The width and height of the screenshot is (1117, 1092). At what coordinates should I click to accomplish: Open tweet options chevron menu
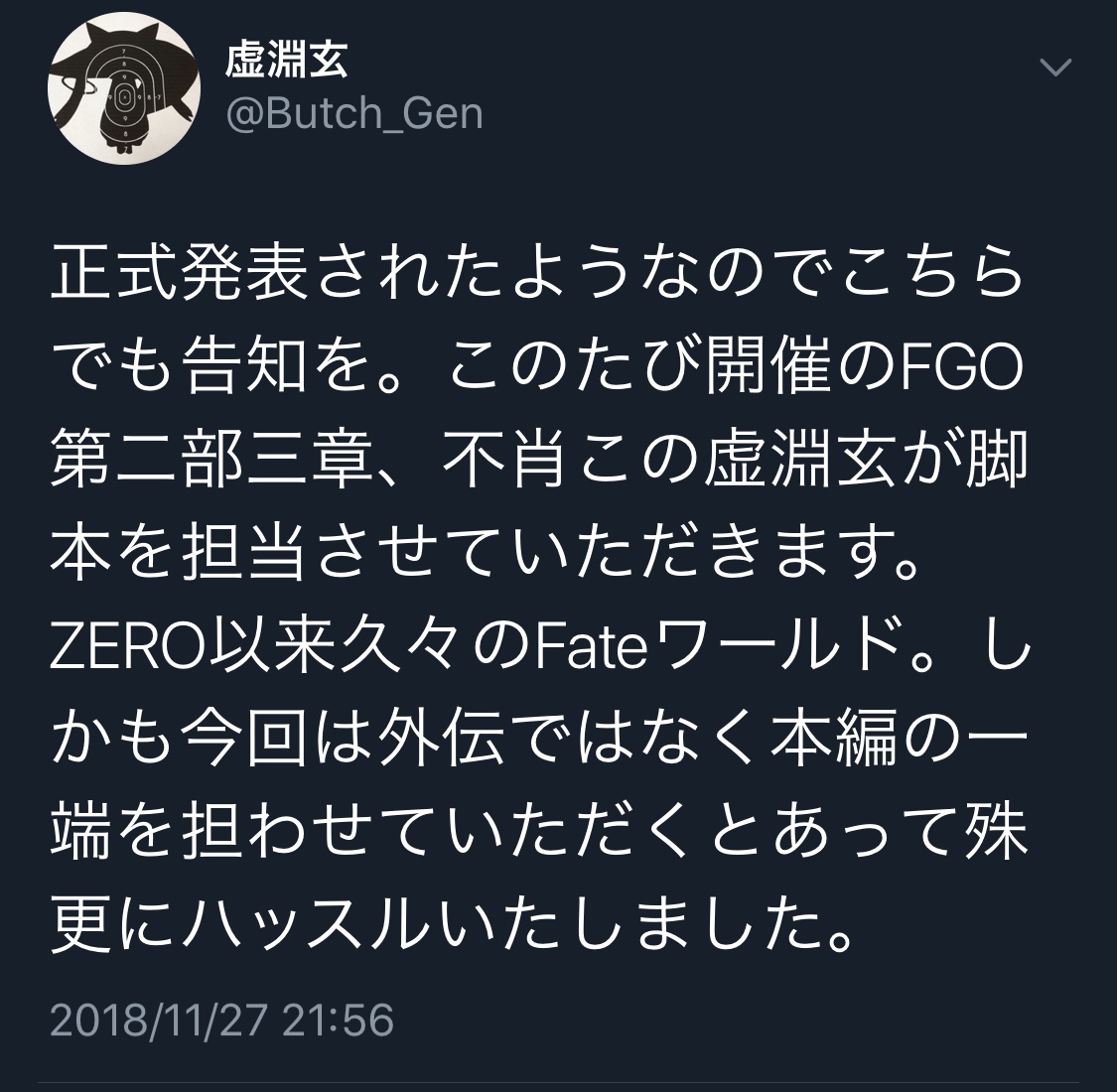pos(1055,67)
